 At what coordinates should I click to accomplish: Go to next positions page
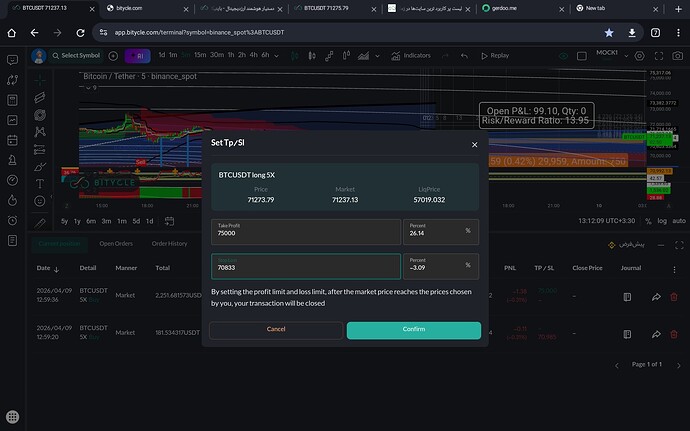click(679, 365)
